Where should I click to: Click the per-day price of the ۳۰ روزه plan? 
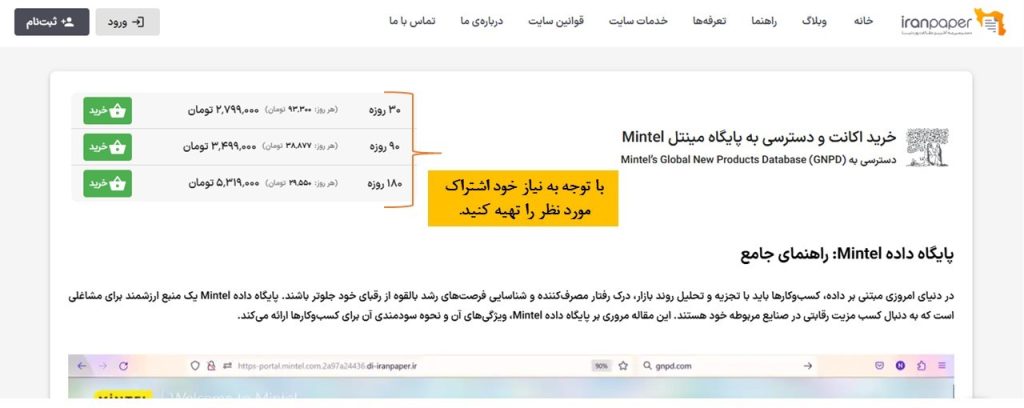coord(301,111)
